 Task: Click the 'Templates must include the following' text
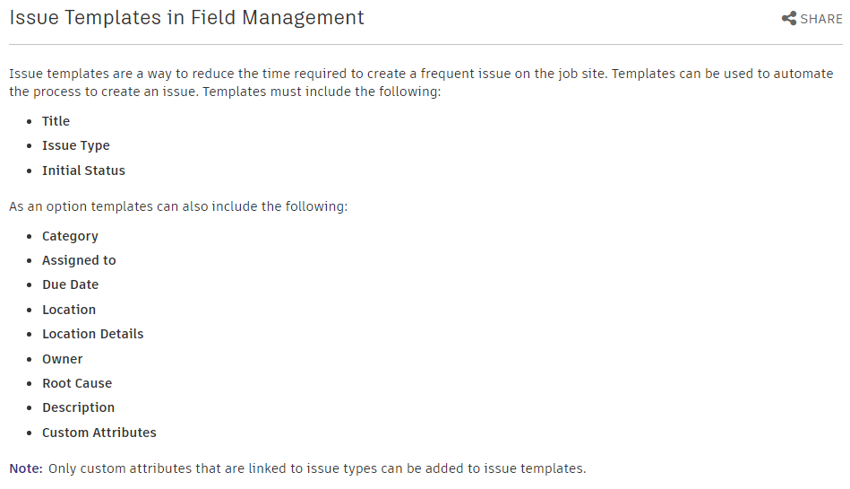point(322,92)
